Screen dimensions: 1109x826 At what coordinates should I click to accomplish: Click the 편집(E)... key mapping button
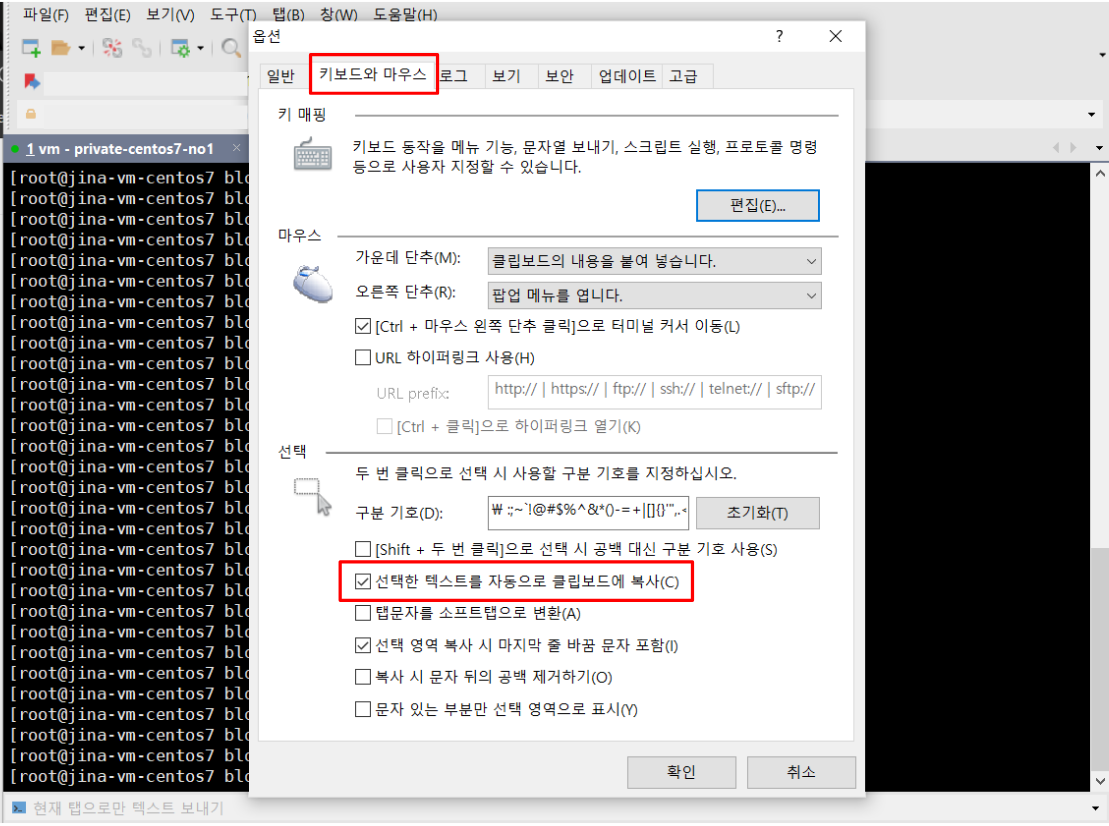click(x=757, y=206)
